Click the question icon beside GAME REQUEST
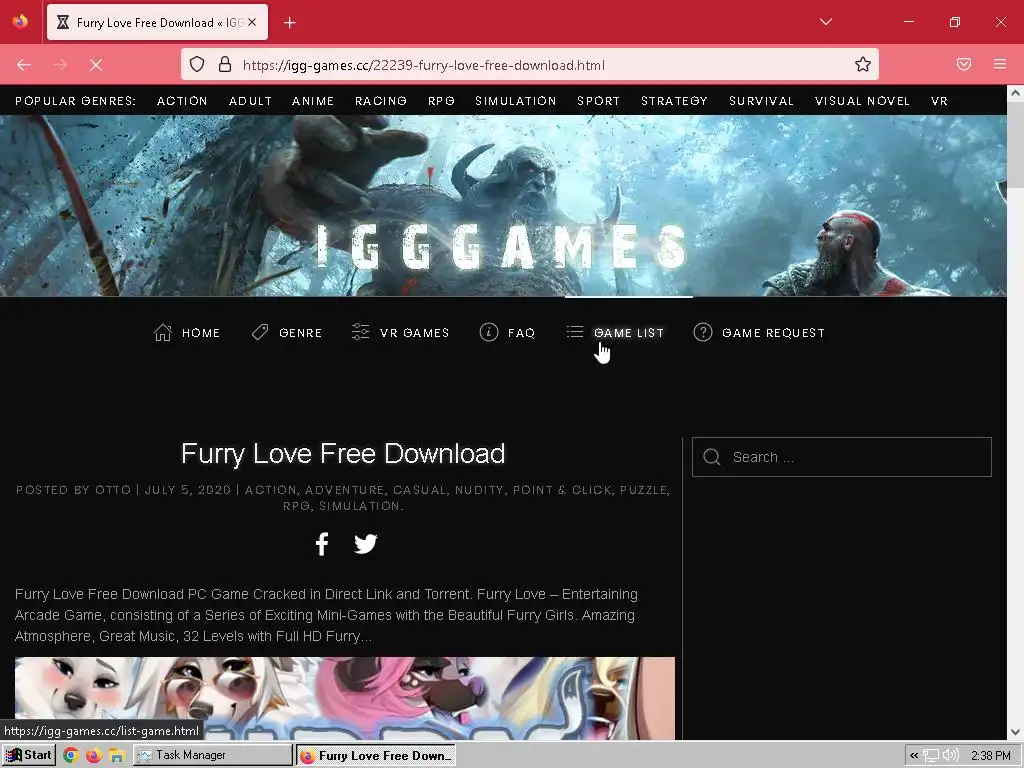The width and height of the screenshot is (1024, 768). coord(703,332)
